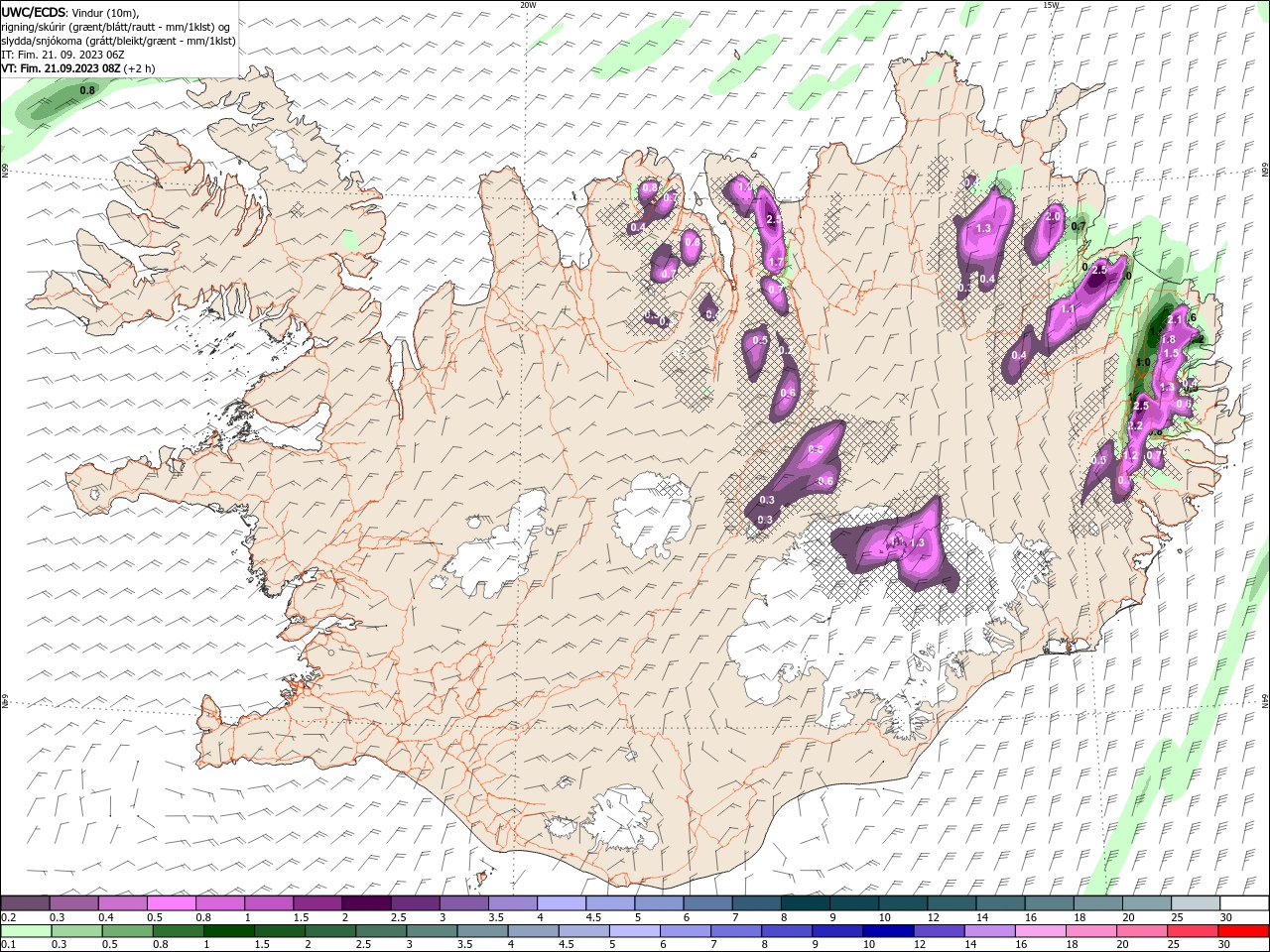The width and height of the screenshot is (1270, 952).
Task: Click the pale green rain swatch for 0.1–0.3
Action: coord(25,930)
